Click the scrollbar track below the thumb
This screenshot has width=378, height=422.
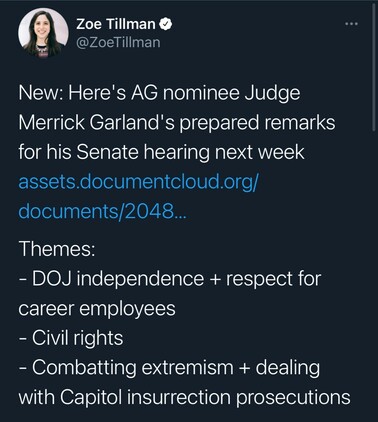pos(374,277)
